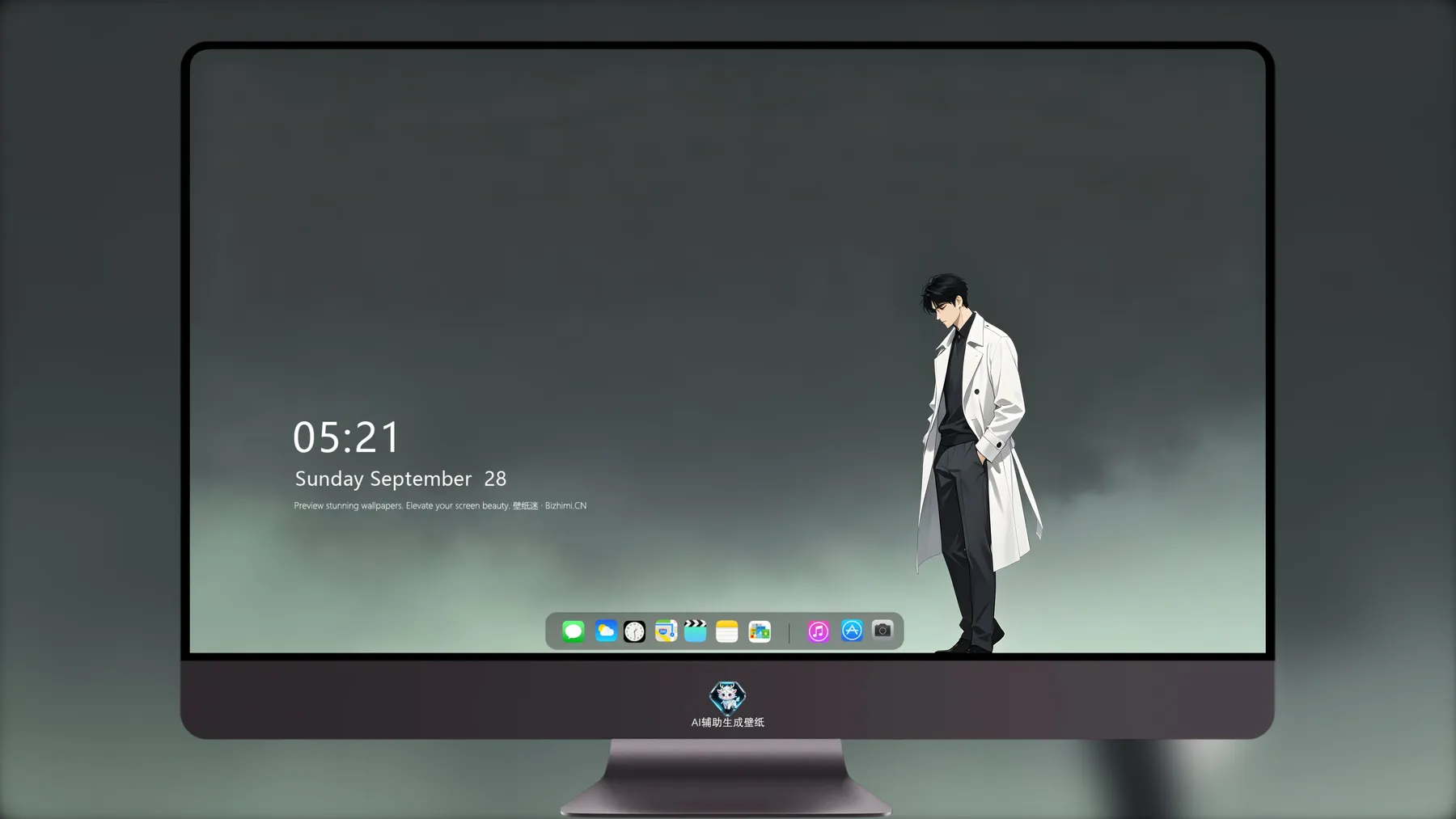This screenshot has height=819, width=1456.
Task: Click the 05:21 clock display
Action: click(346, 438)
